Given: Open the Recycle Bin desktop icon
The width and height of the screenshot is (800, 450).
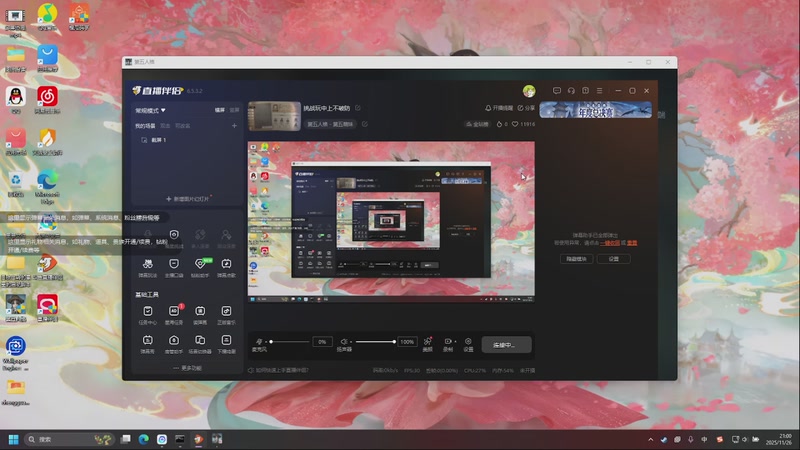Looking at the screenshot, I should pos(16,184).
